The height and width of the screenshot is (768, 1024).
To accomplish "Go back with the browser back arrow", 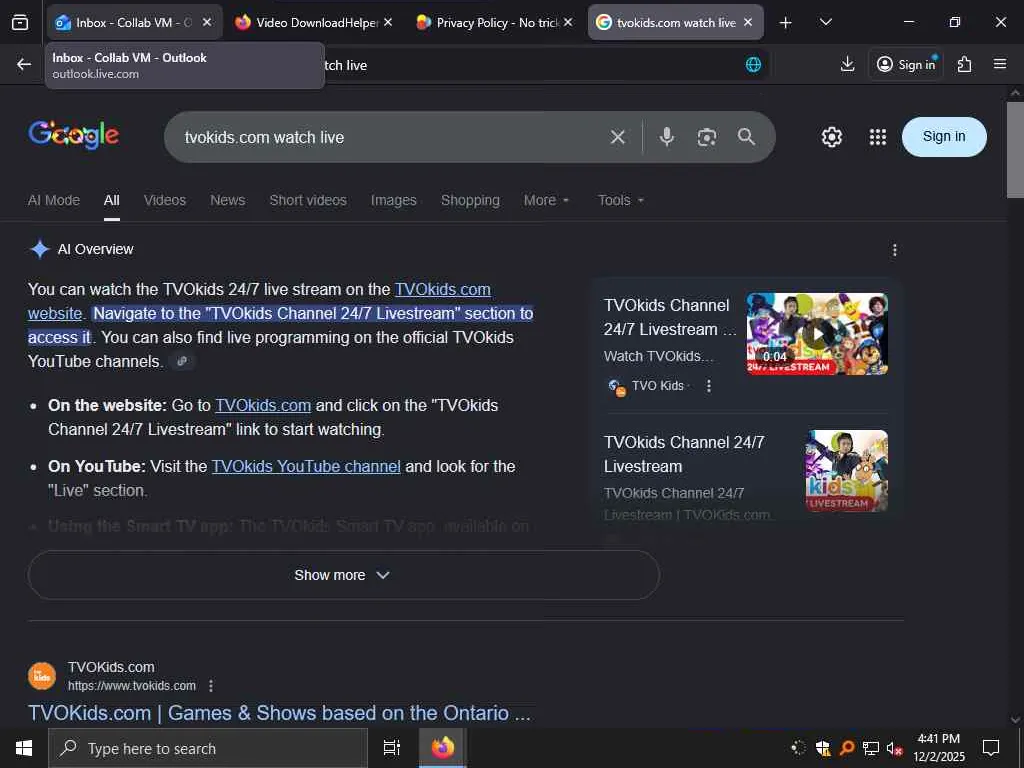I will coord(24,64).
